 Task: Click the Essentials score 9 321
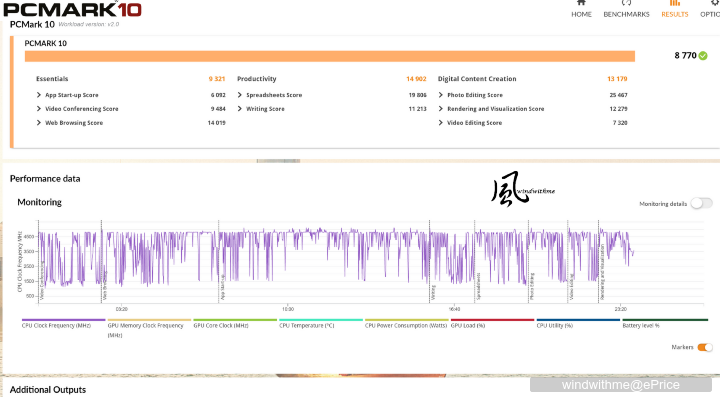[x=217, y=79]
